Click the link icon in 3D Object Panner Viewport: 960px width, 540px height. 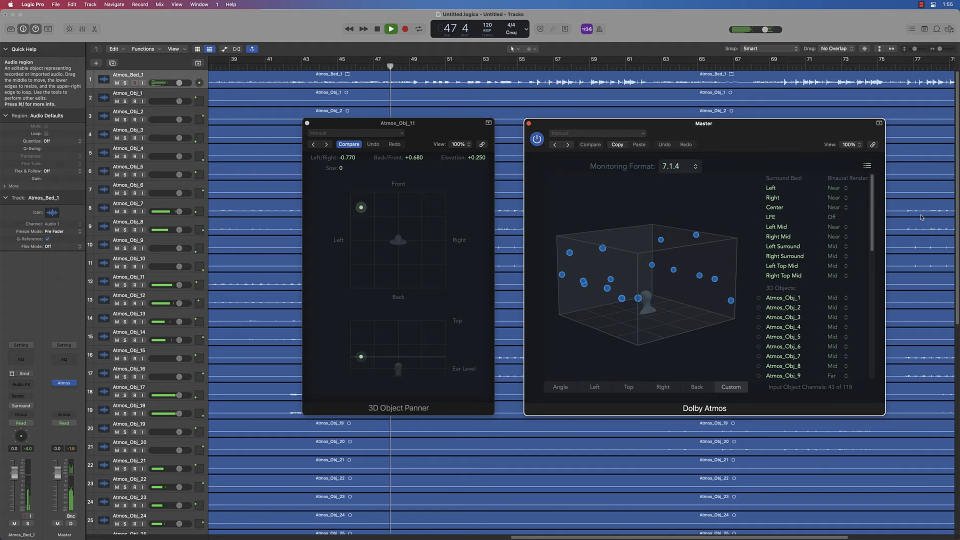coord(482,144)
